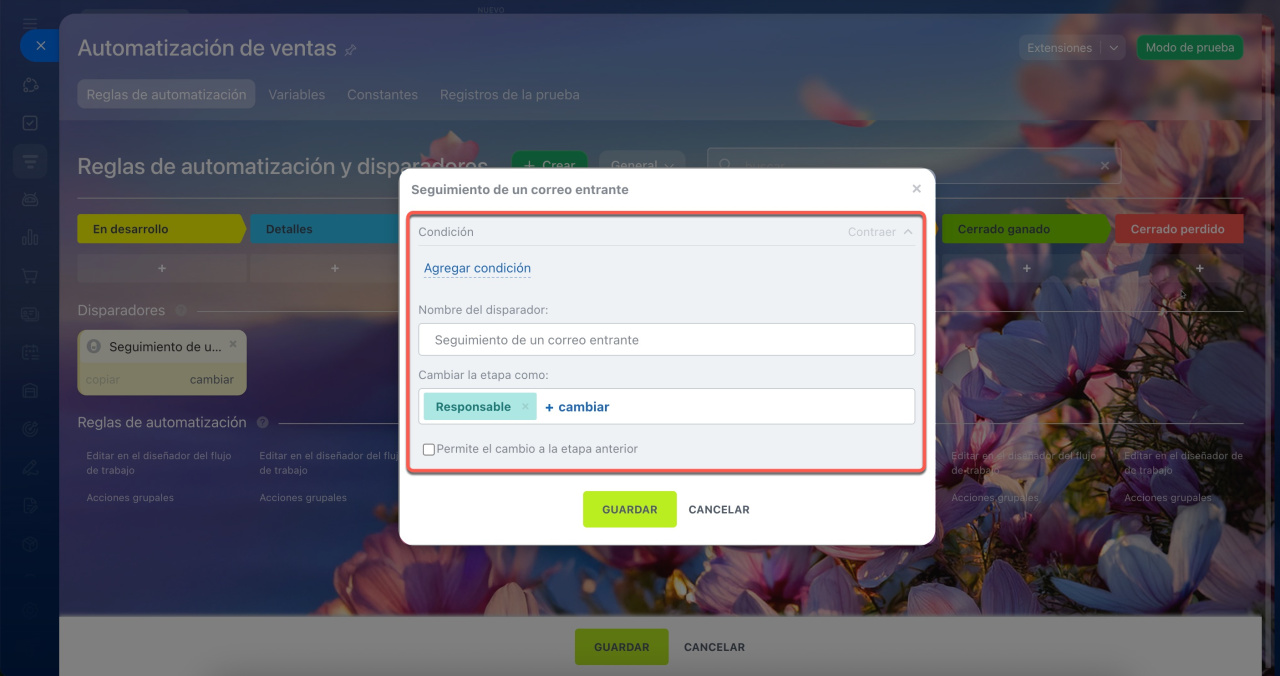Screen dimensions: 1280x676
Task: Click the pin icon next to Automatización de ventas
Action: coord(350,49)
